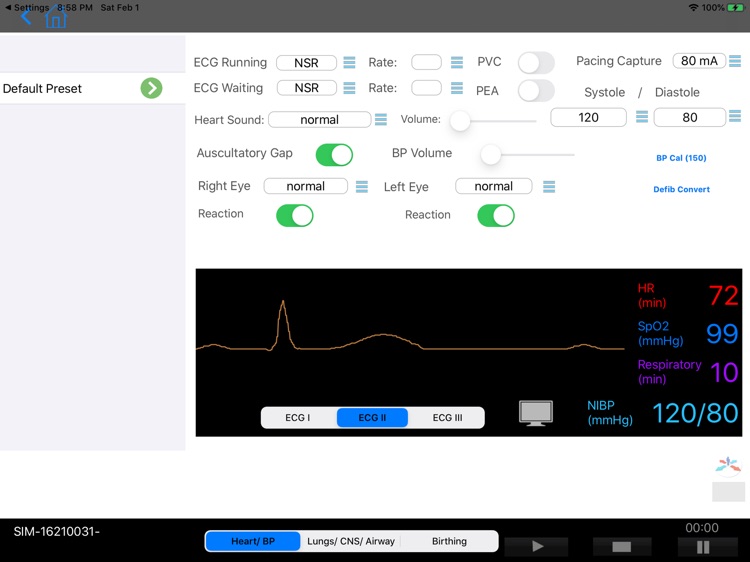Click the BP Volume slider knob
This screenshot has width=750, height=562.
[x=491, y=154]
